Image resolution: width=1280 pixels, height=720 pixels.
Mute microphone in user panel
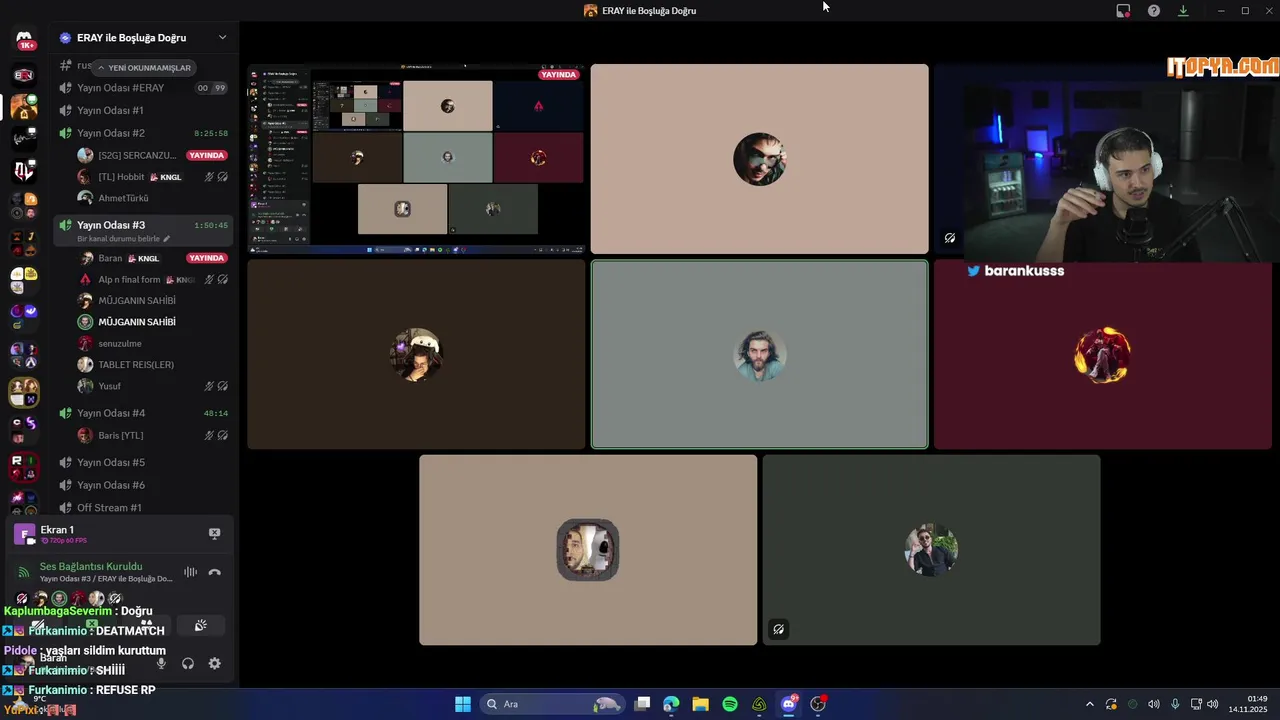161,663
